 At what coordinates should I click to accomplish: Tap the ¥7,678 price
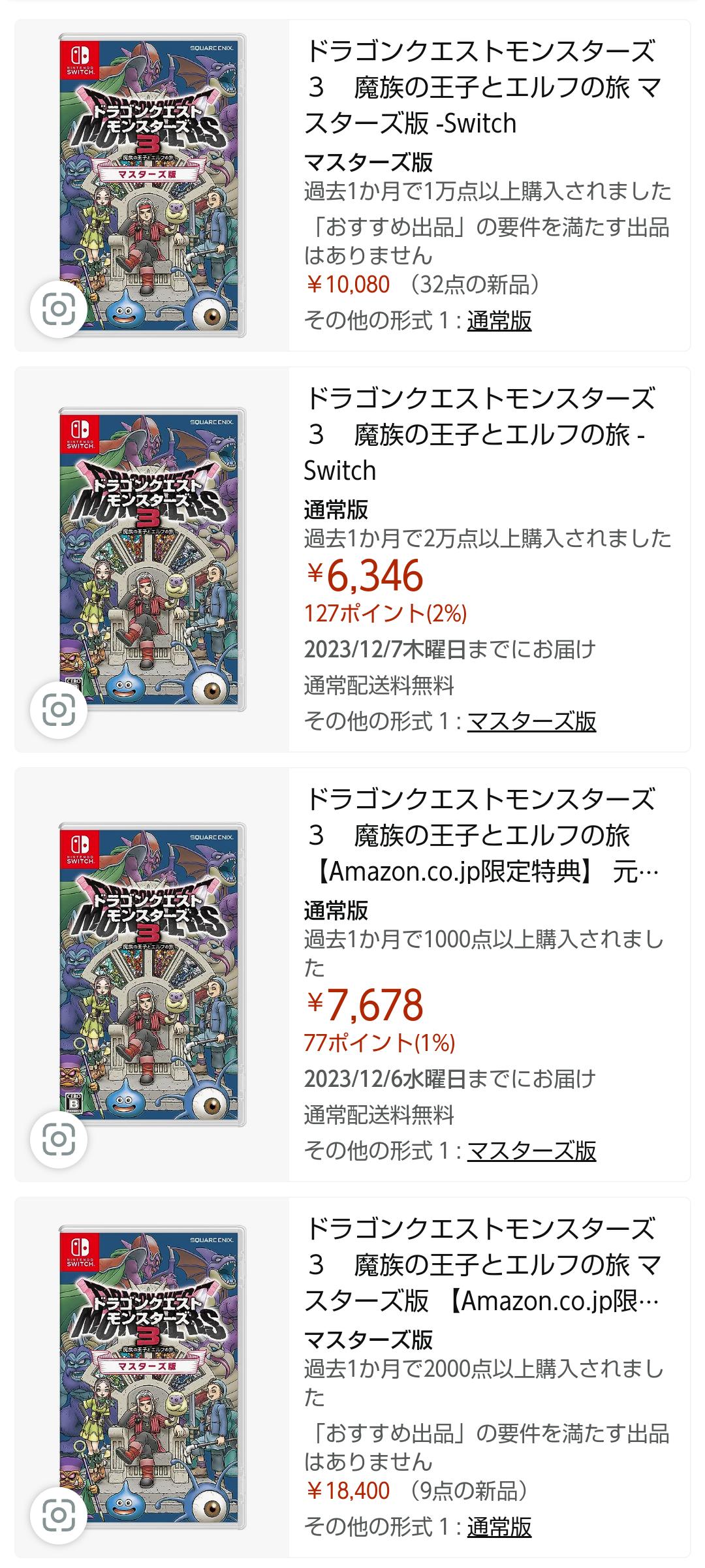(365, 1005)
